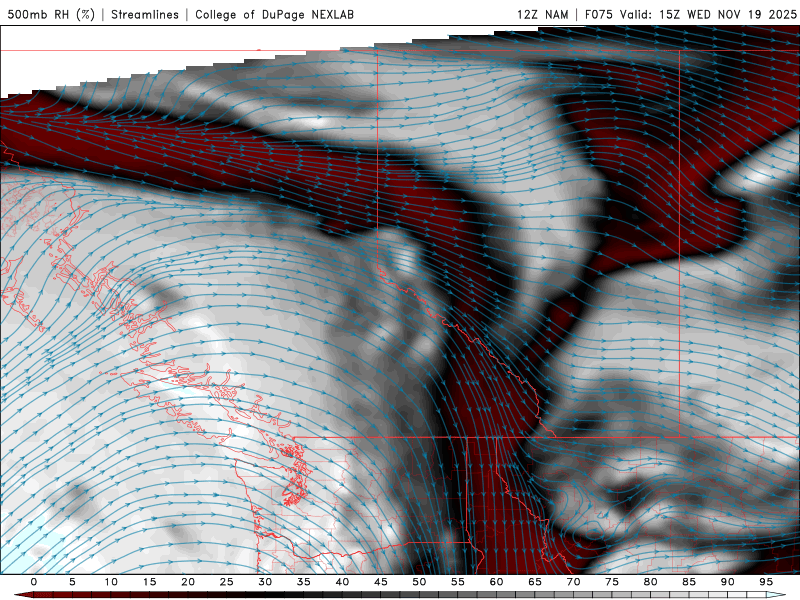Select the "F075" forecast hour text
Screen dimensions: 800x600
(x=598, y=14)
